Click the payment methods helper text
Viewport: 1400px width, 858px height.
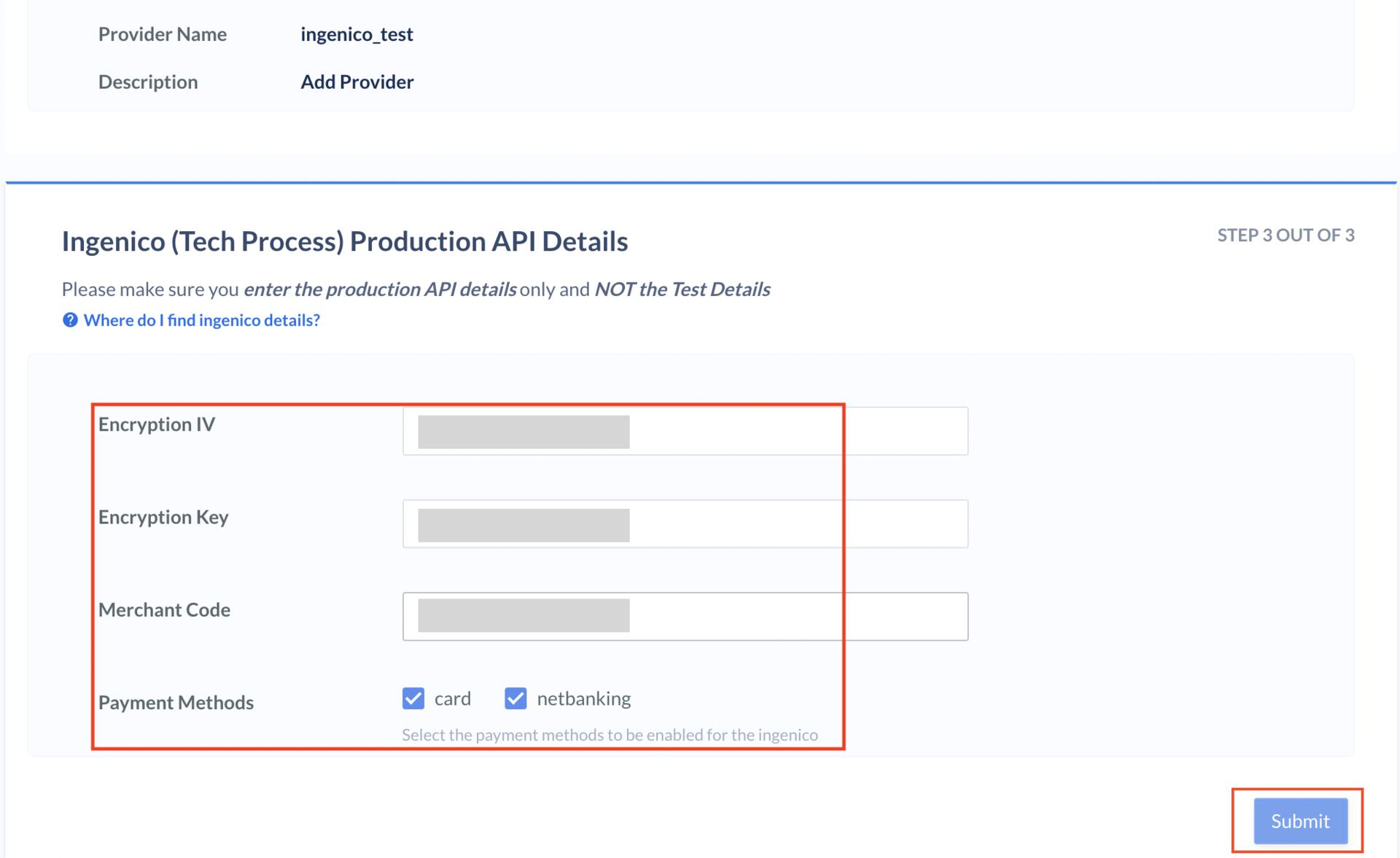[610, 735]
